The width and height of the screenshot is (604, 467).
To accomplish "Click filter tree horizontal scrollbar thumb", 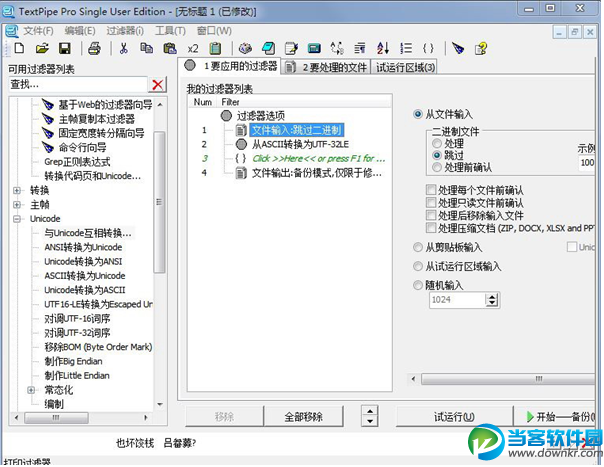I will click(56, 418).
